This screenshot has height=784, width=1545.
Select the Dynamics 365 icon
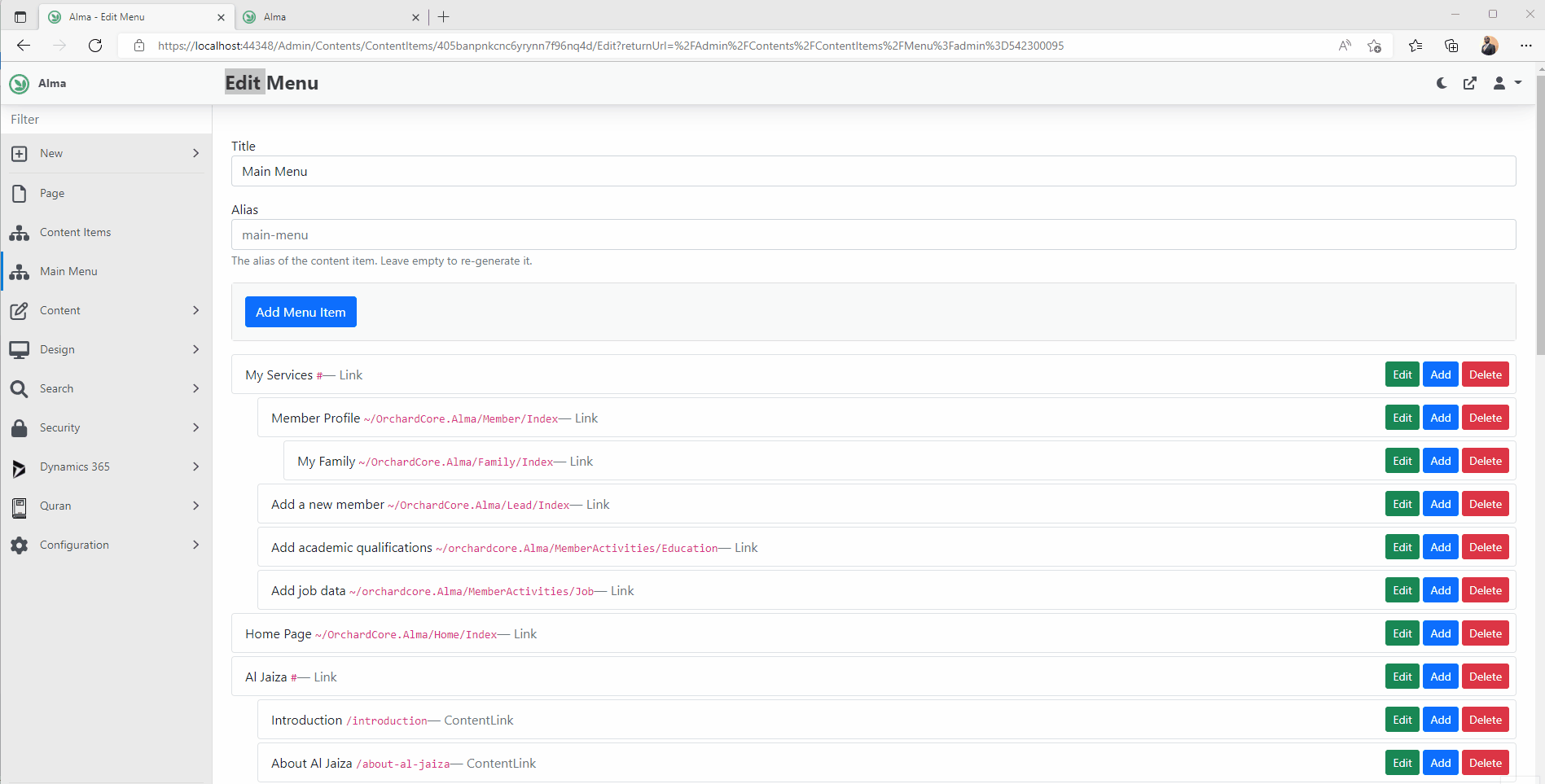[20, 466]
